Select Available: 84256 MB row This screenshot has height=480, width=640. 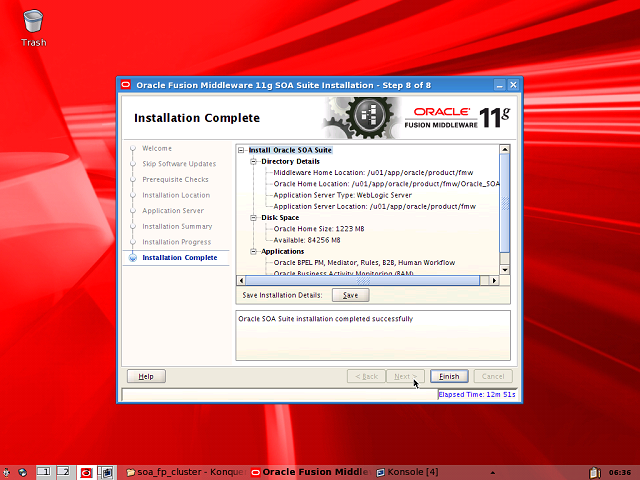[307, 240]
